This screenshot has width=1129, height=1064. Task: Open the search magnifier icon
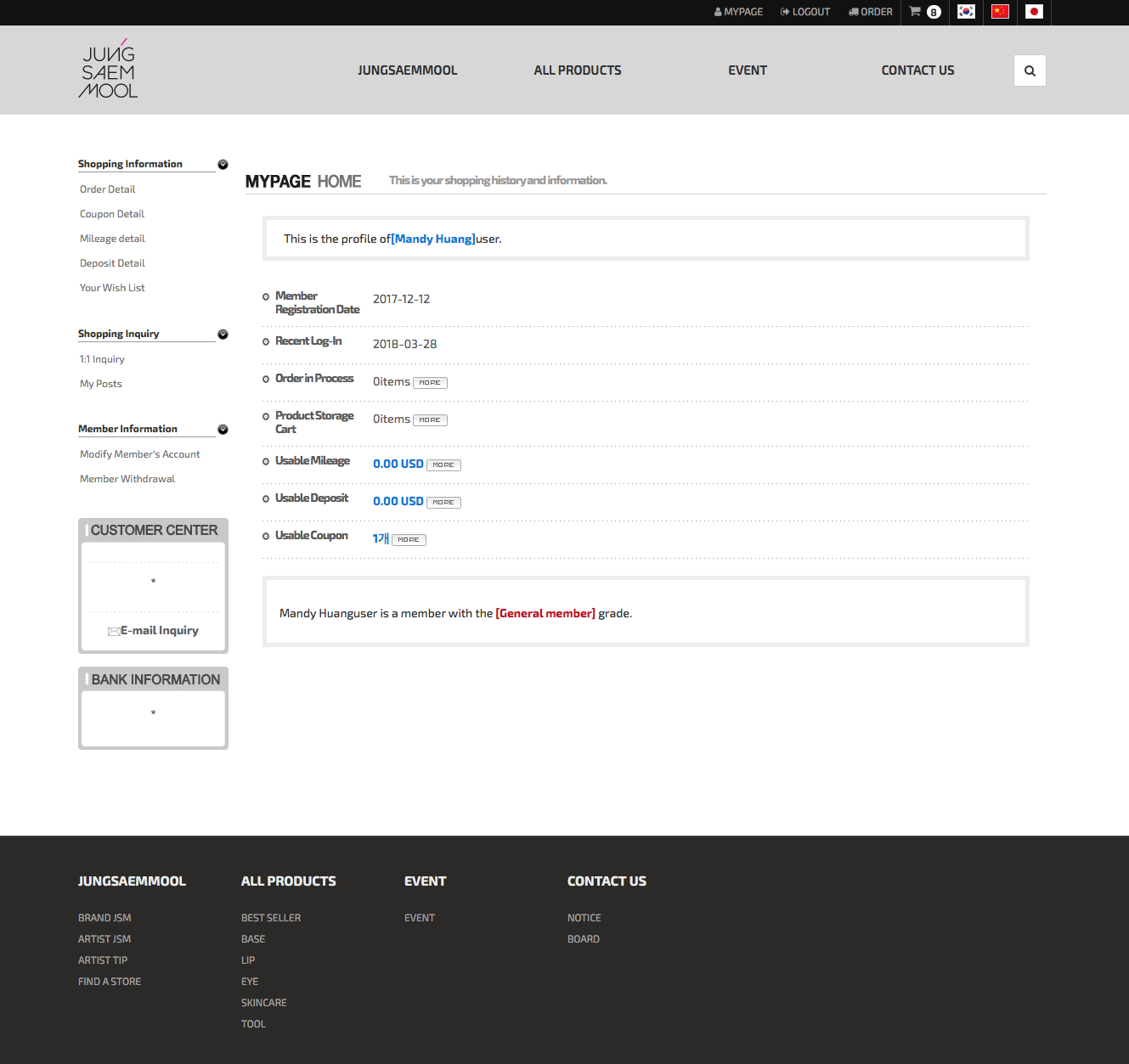[1030, 70]
